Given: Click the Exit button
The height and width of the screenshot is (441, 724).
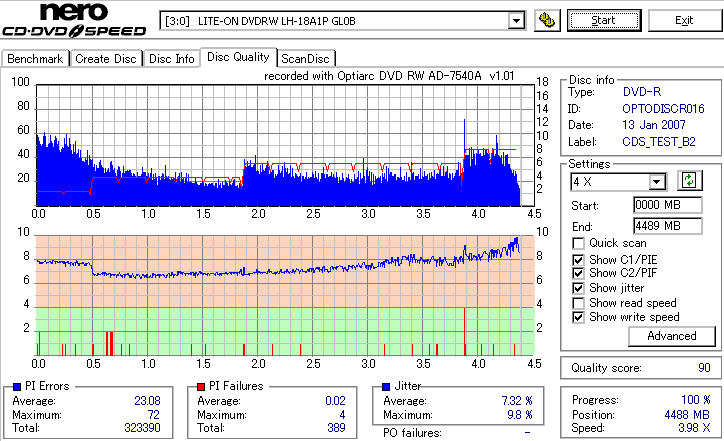Looking at the screenshot, I should [x=684, y=20].
